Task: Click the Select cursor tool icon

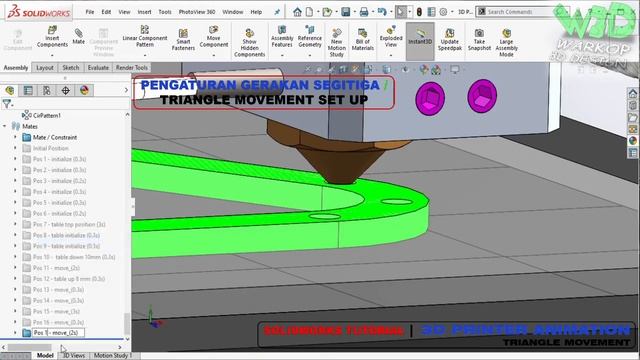Action: tap(401, 12)
